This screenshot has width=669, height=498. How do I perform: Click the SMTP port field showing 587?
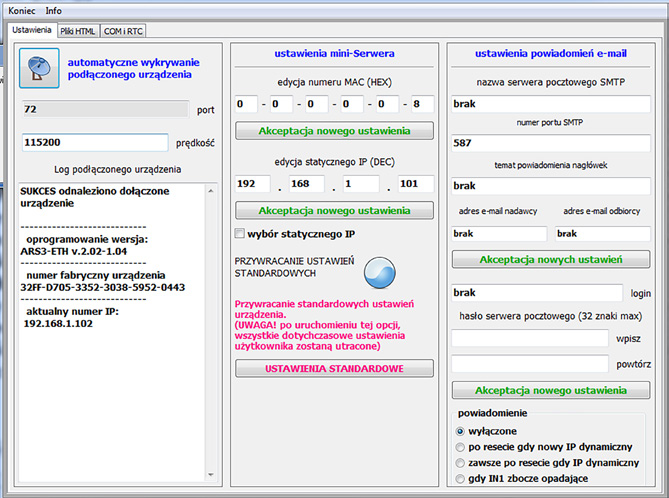pos(551,143)
